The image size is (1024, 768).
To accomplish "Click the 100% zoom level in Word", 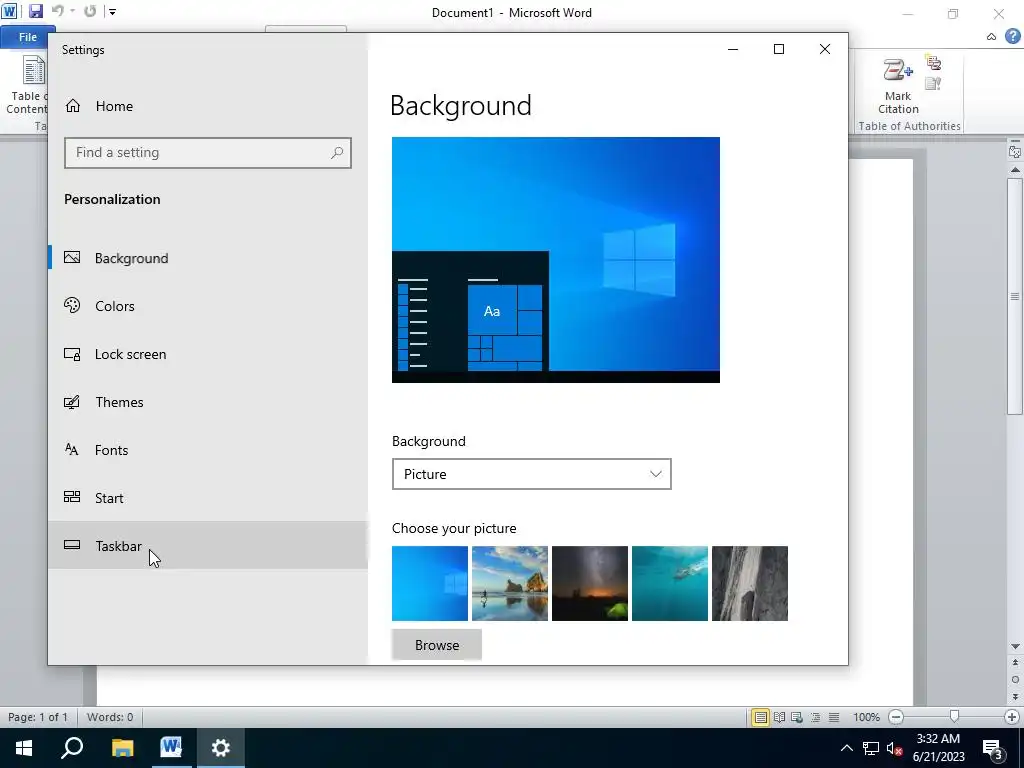I will (866, 717).
